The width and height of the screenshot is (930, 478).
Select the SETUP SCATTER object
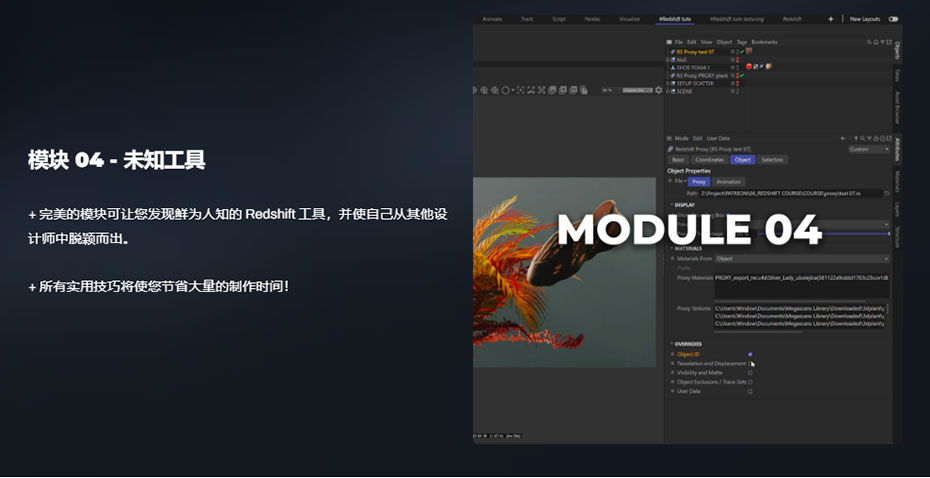coord(695,84)
